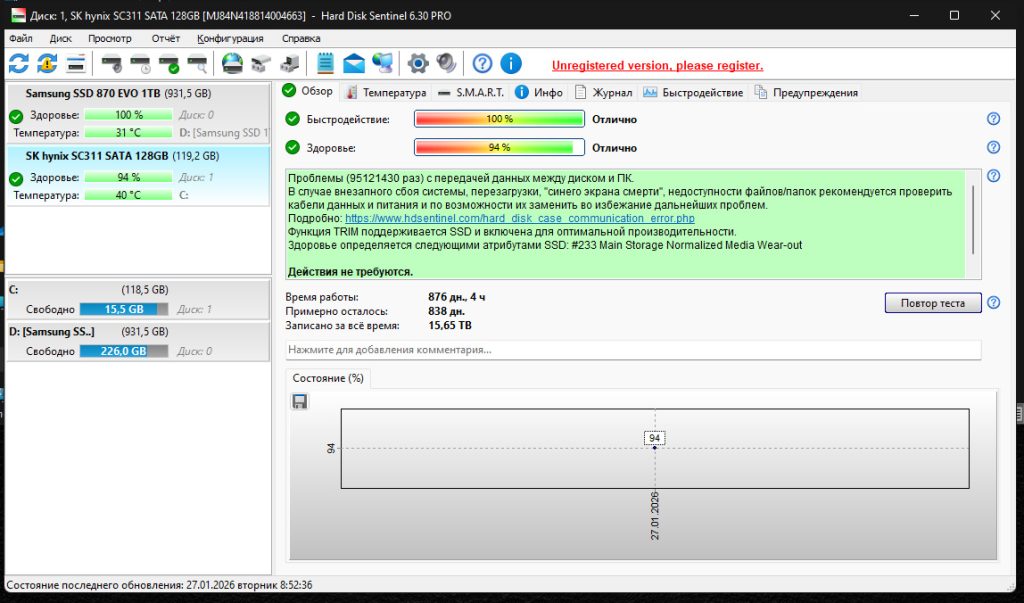Open settings via the gear icon
The width and height of the screenshot is (1024, 603).
point(418,64)
